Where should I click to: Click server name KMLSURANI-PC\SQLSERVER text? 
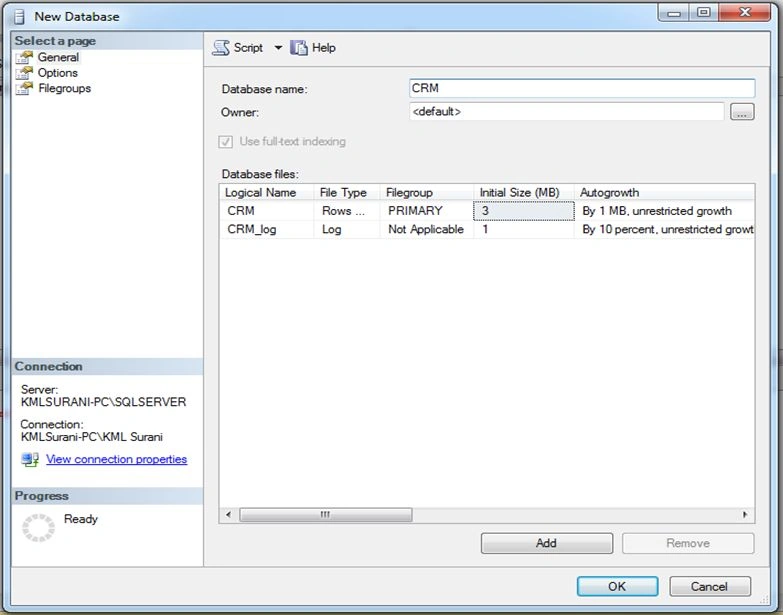tap(103, 402)
